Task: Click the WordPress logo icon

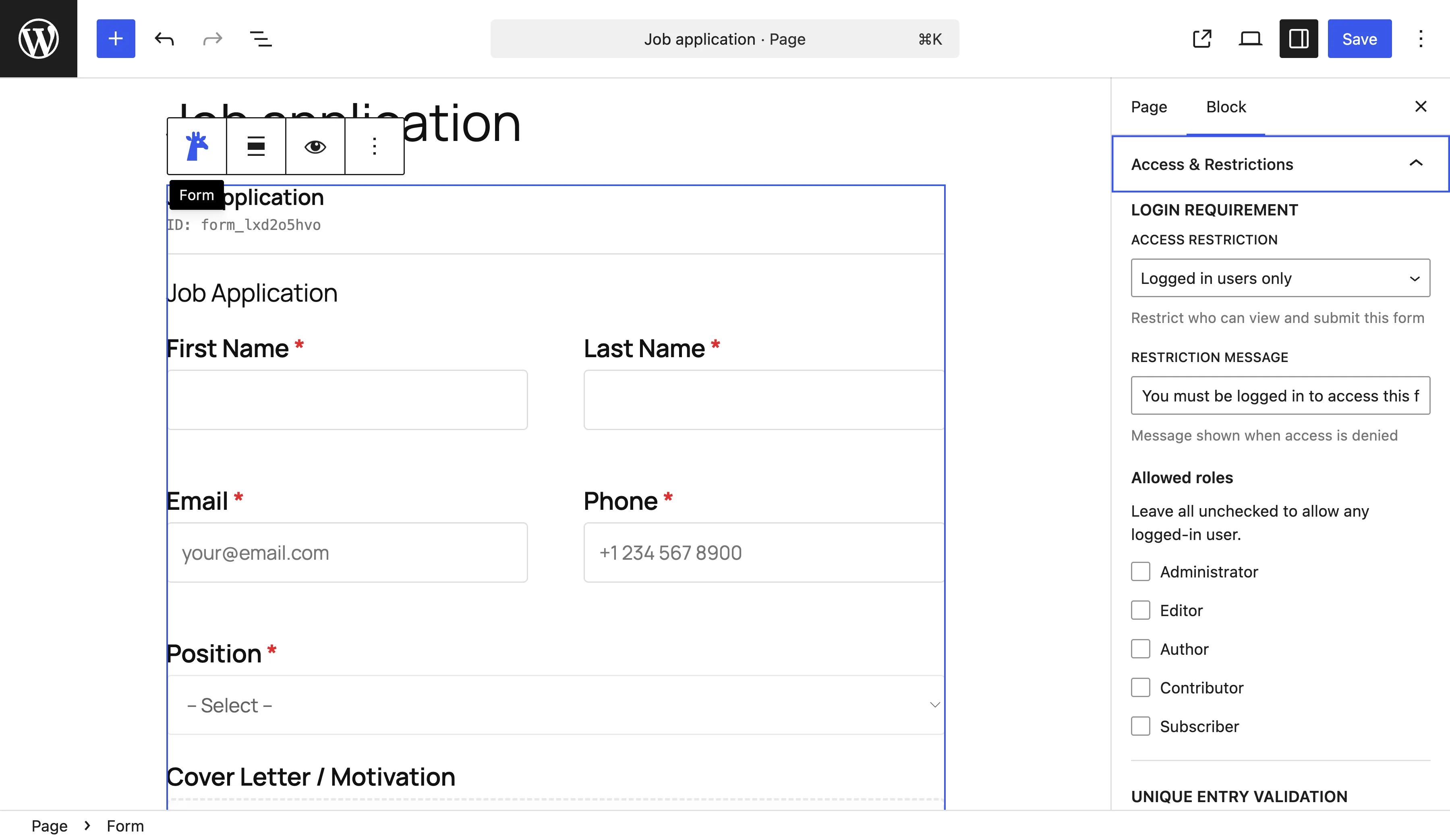Action: click(x=38, y=38)
